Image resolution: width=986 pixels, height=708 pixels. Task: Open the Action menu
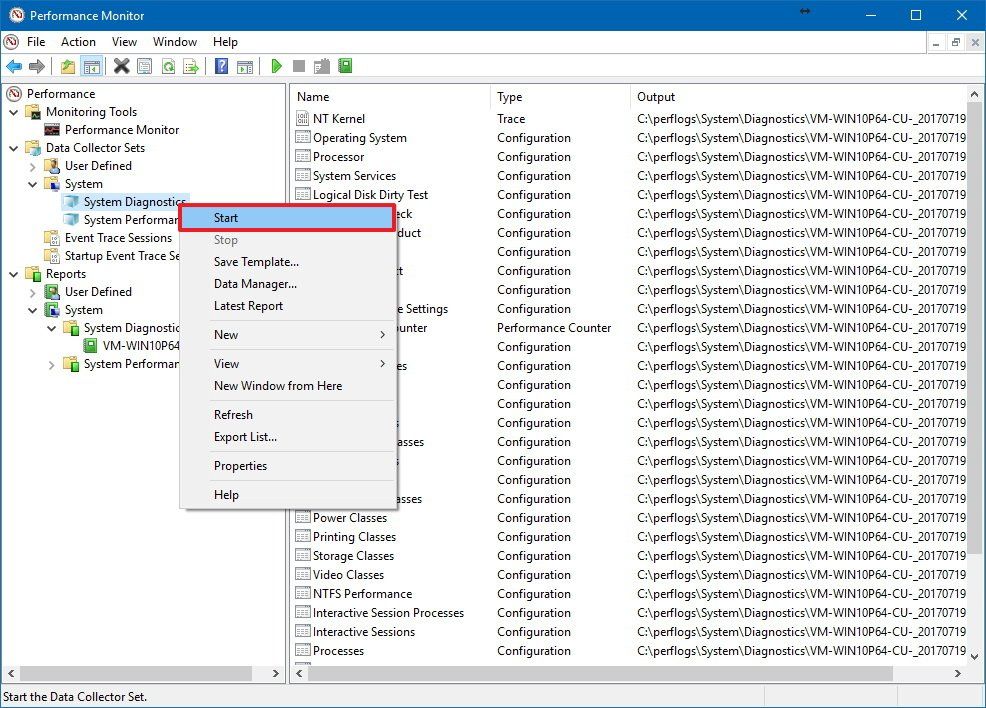tap(77, 42)
